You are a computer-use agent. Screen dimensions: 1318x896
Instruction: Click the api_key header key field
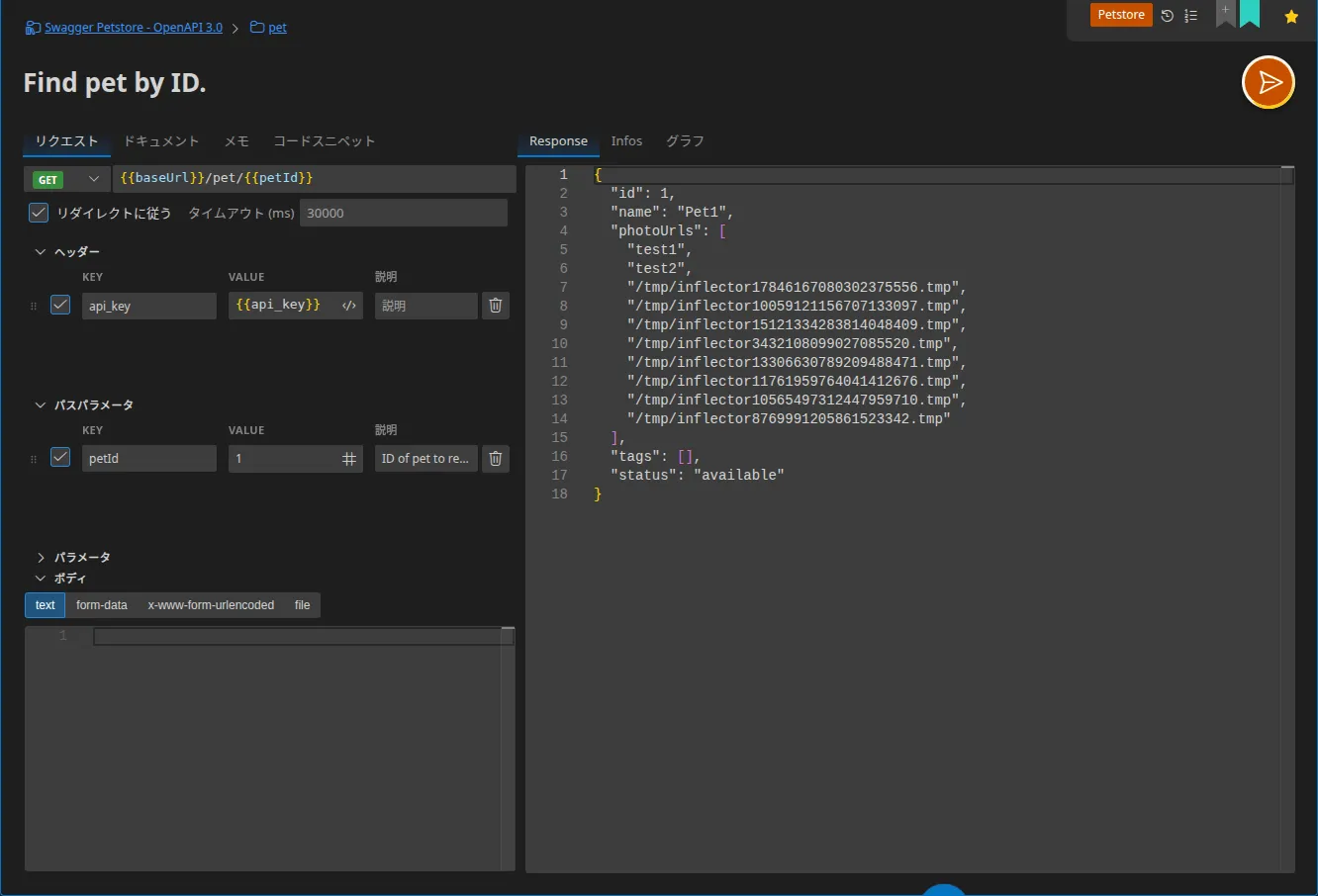coord(148,306)
